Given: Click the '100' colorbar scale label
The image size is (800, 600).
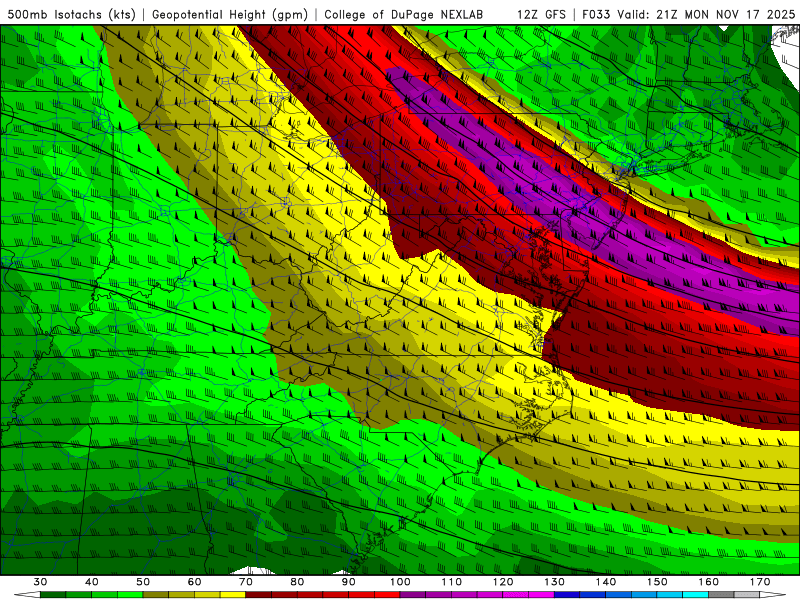Looking at the screenshot, I should click(x=400, y=582).
